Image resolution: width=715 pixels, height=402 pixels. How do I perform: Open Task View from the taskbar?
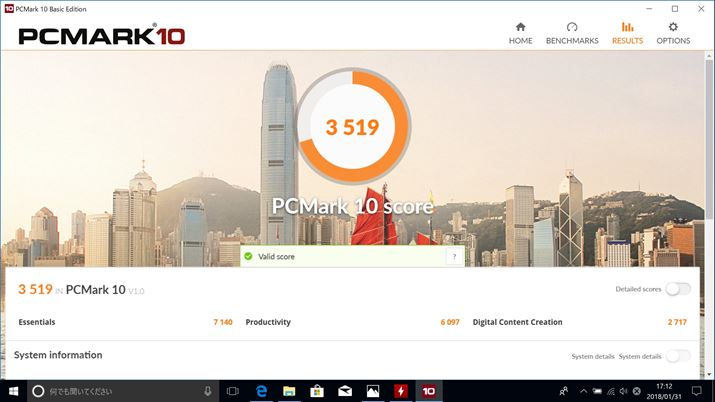(233, 391)
